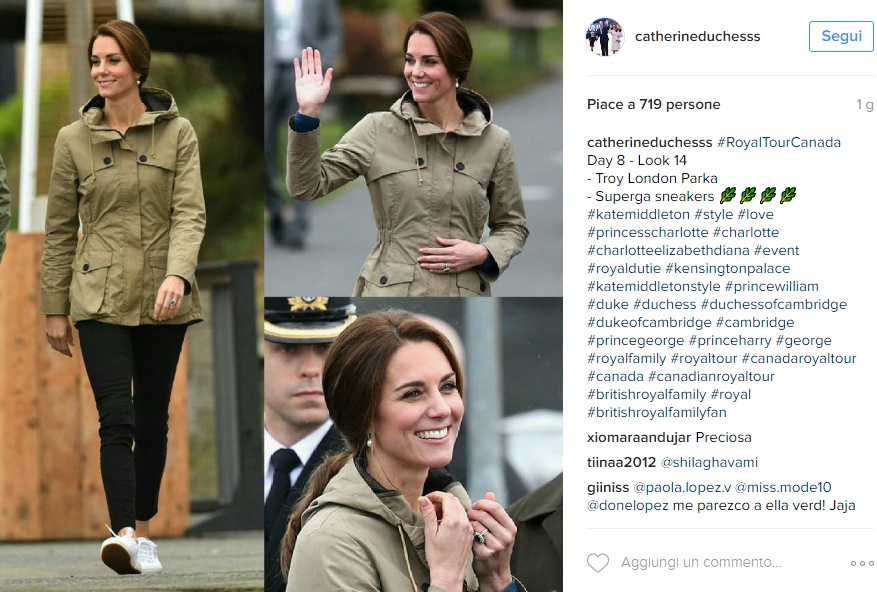Visit giiniss commenter profile
The height and width of the screenshot is (592, 877).
[608, 487]
